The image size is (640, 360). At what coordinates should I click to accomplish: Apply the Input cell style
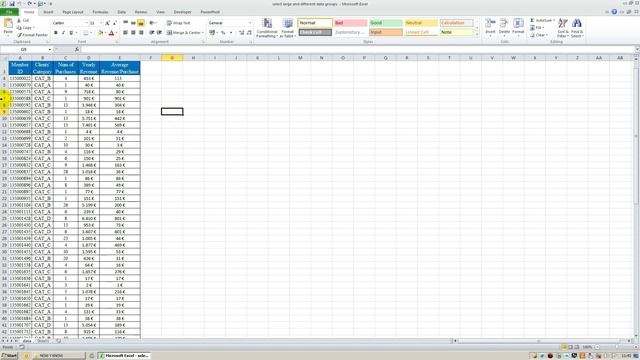[386, 32]
